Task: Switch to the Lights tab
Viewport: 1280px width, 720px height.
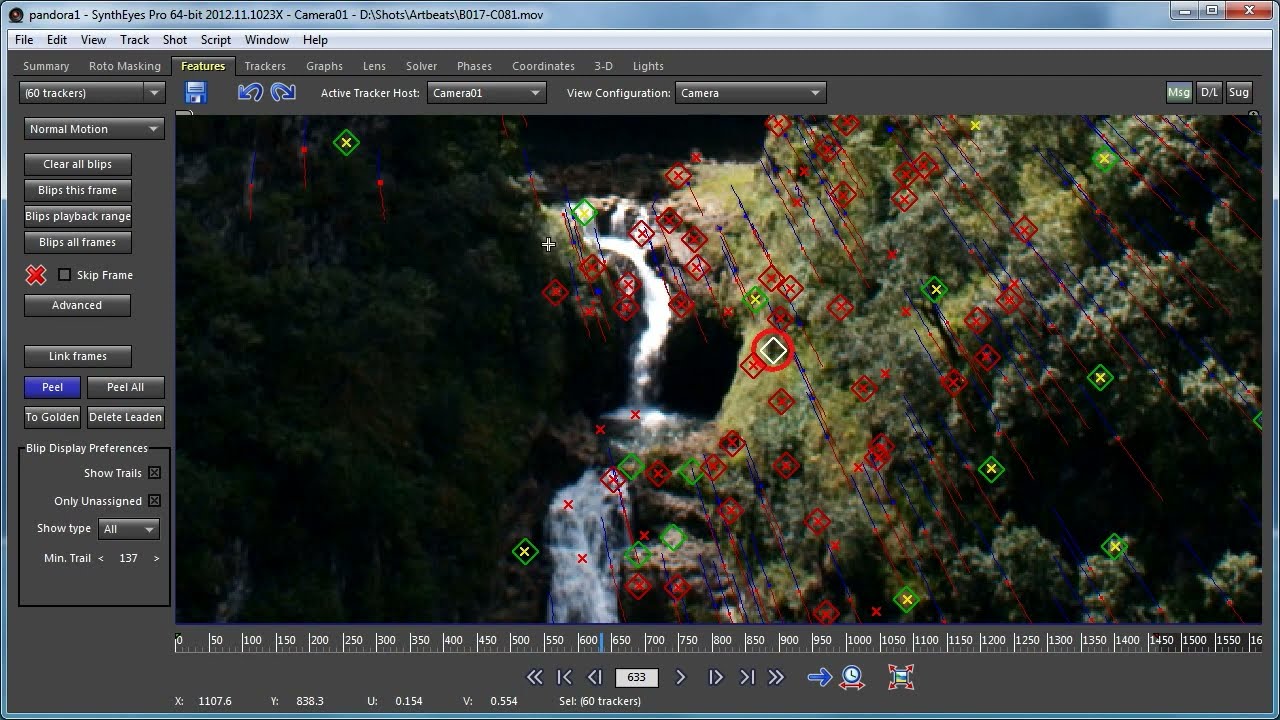Action: 648,66
